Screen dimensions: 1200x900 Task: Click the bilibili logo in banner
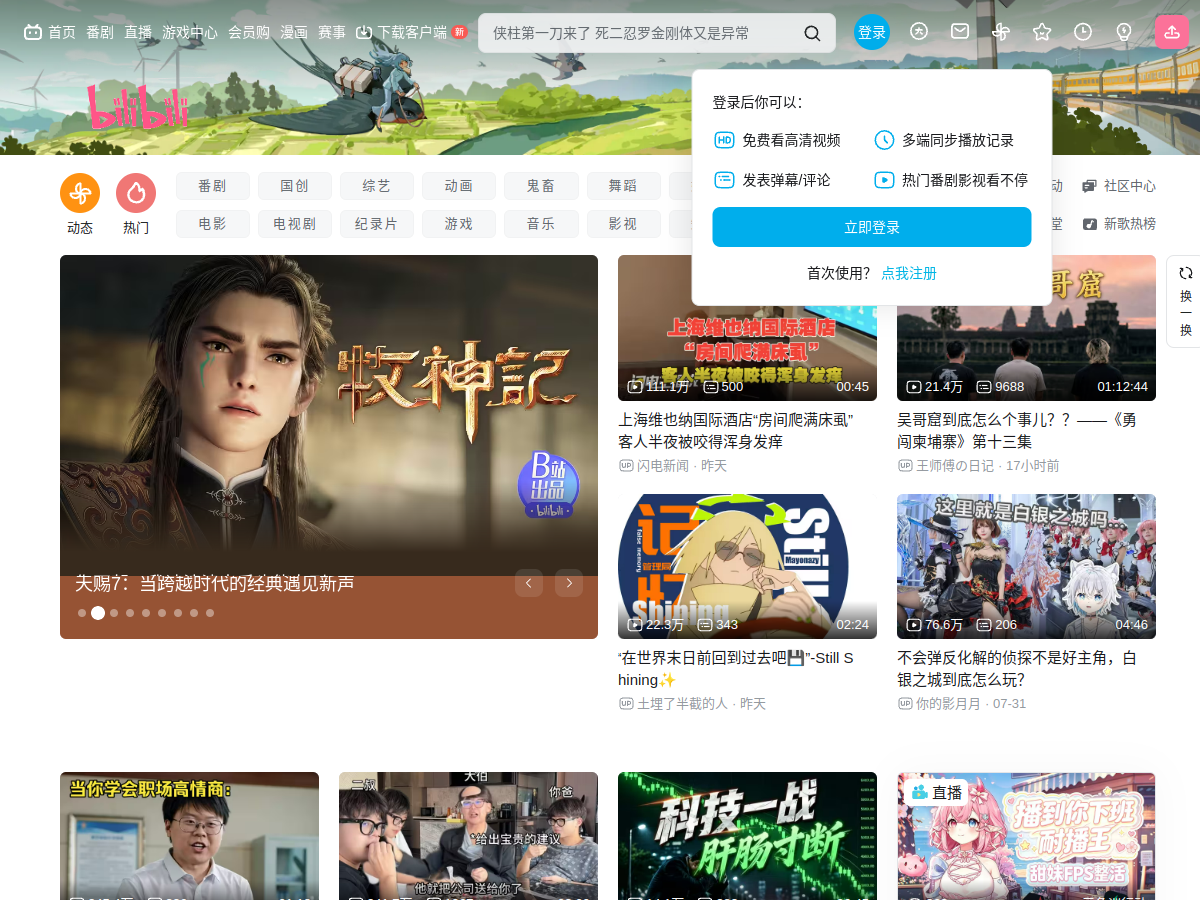click(137, 108)
